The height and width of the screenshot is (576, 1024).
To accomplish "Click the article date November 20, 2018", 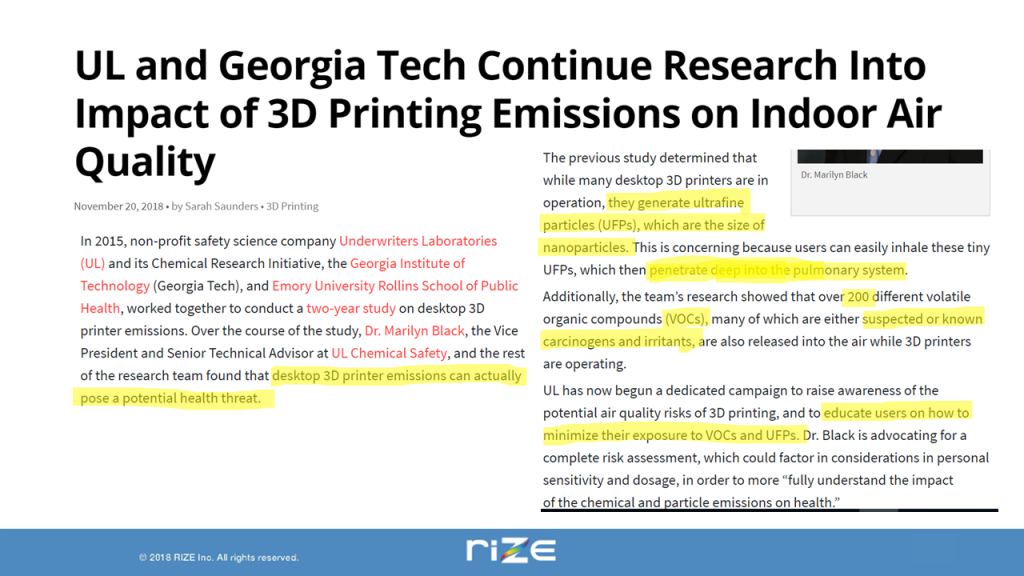I will pyautogui.click(x=118, y=206).
